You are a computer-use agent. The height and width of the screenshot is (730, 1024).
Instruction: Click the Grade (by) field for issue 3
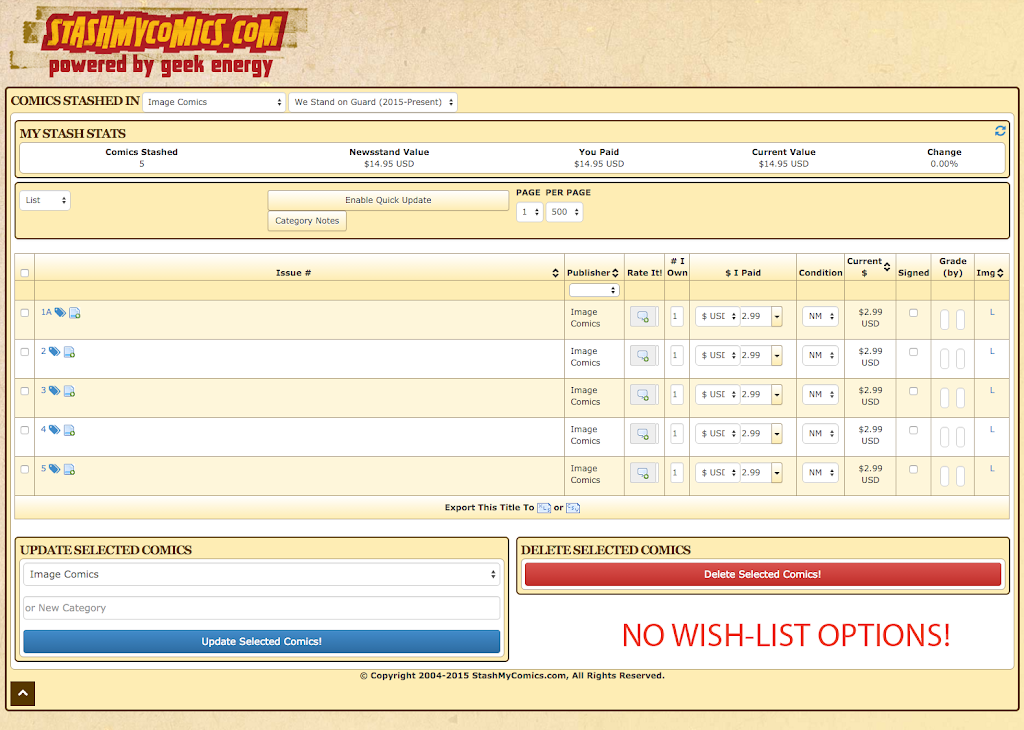point(960,398)
